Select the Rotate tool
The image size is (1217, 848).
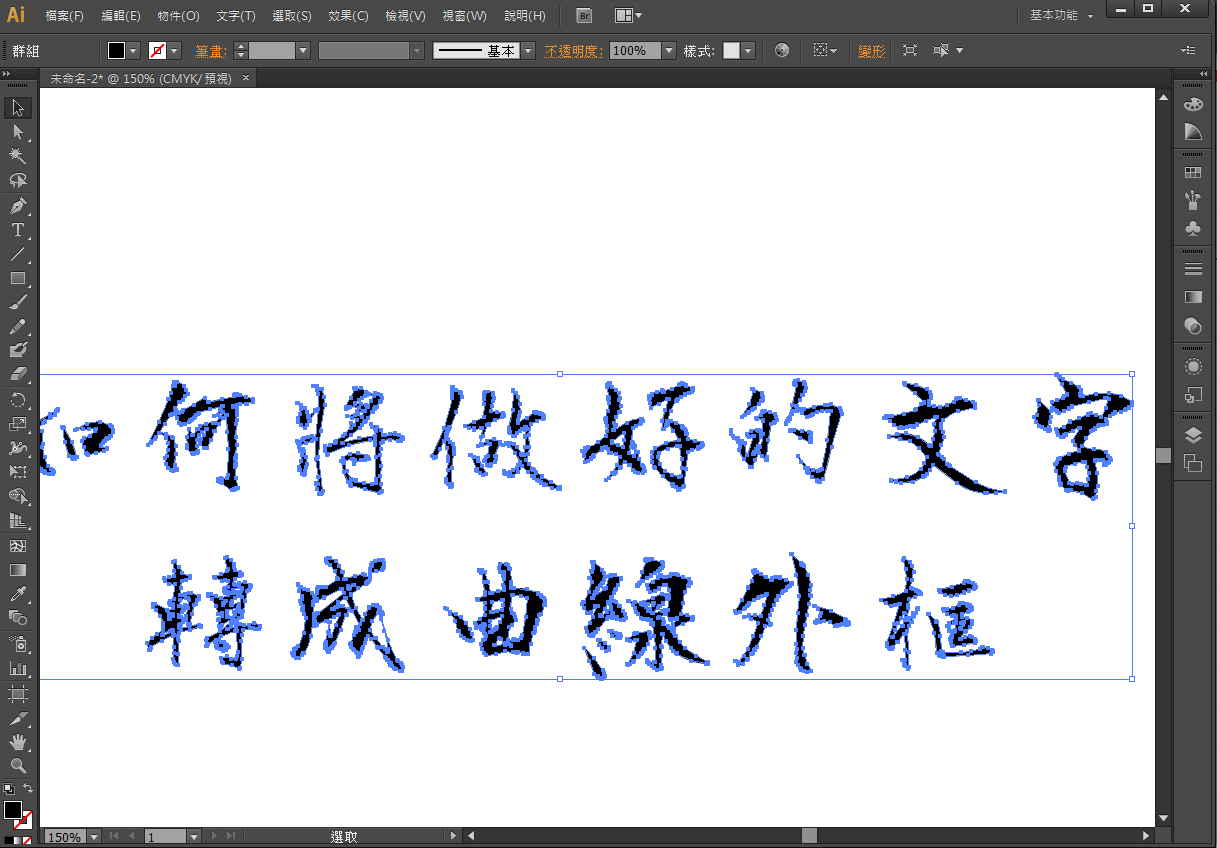[18, 400]
